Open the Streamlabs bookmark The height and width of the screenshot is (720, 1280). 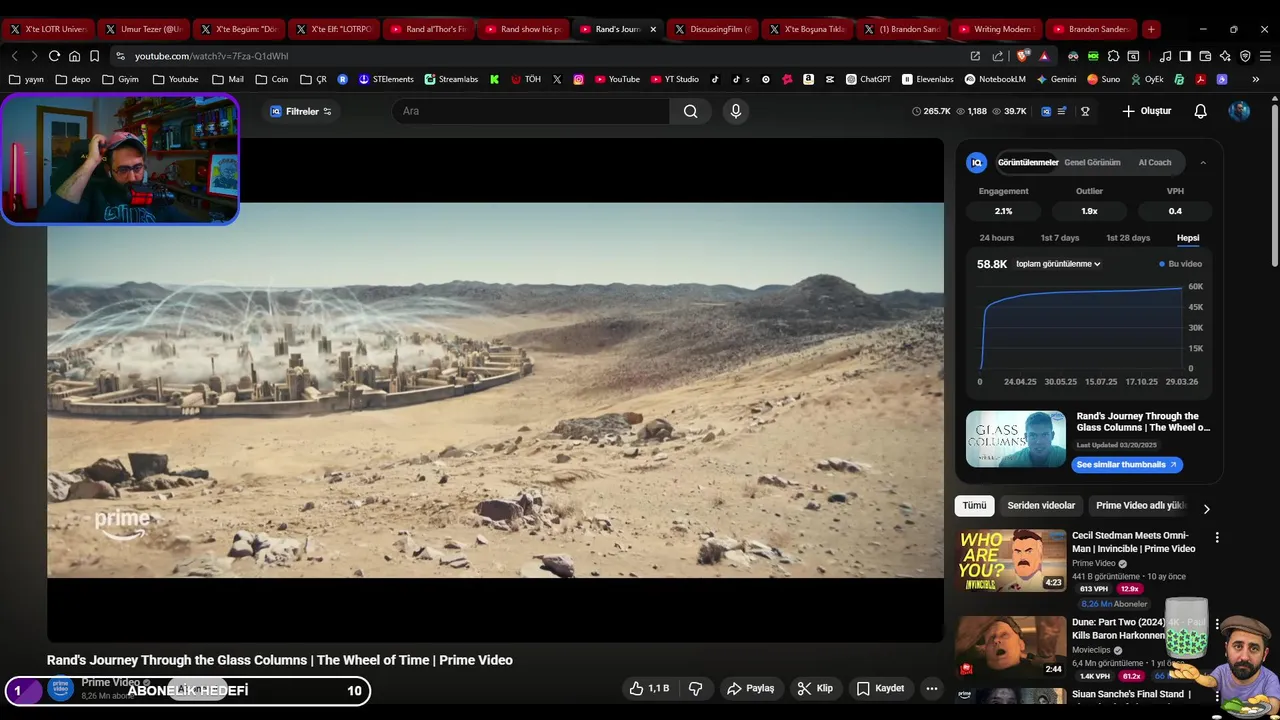tap(451, 79)
